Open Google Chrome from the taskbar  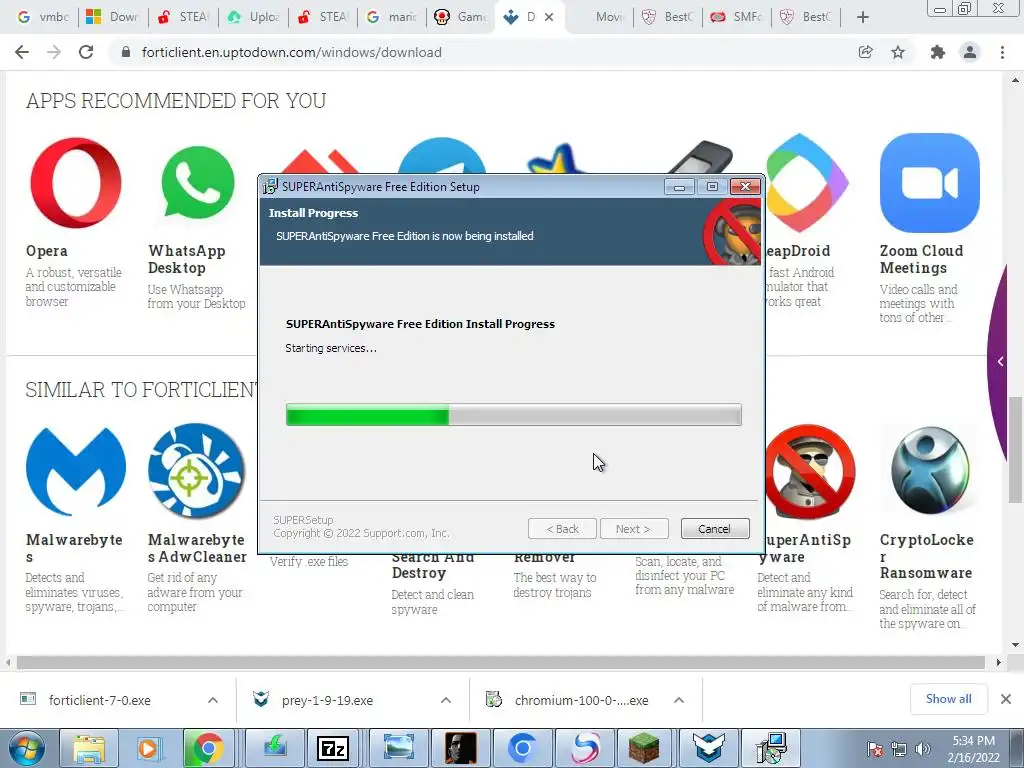click(x=208, y=748)
